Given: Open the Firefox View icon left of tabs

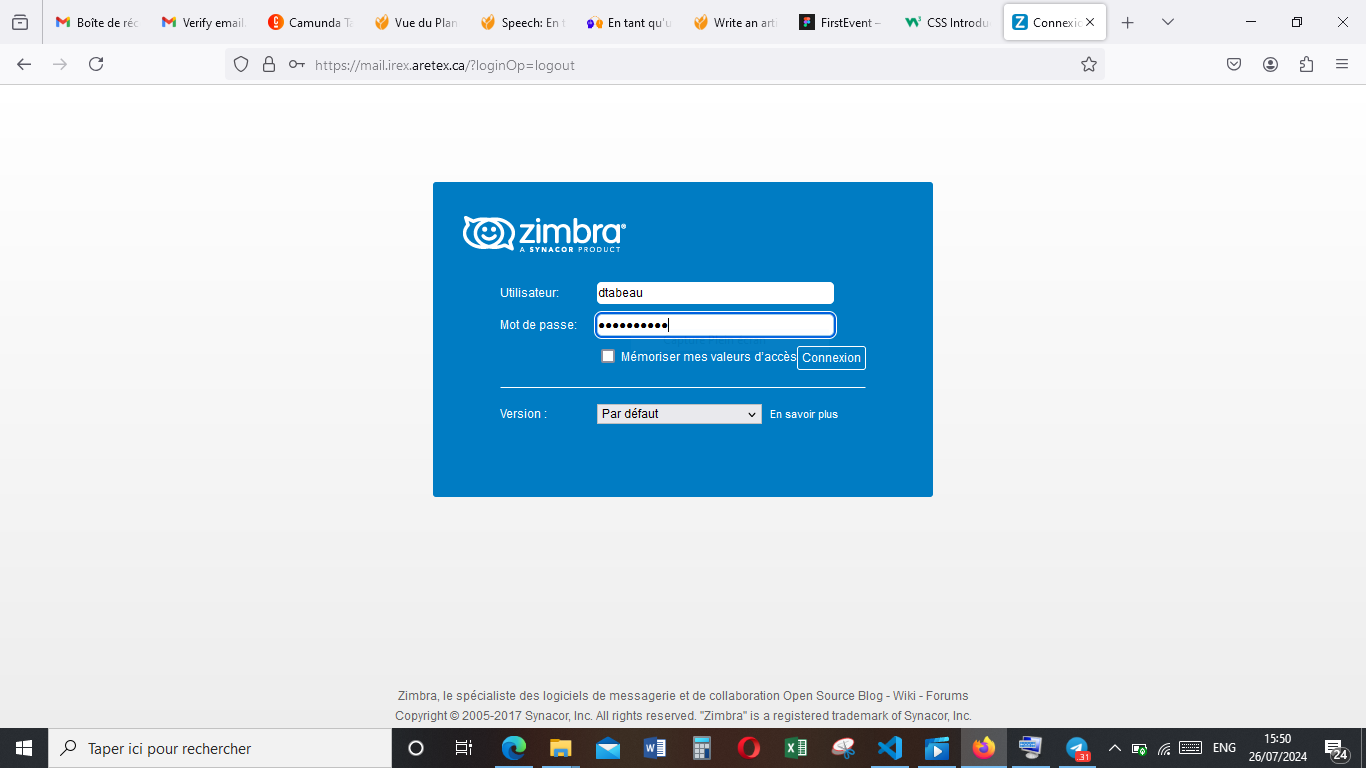Looking at the screenshot, I should point(20,22).
